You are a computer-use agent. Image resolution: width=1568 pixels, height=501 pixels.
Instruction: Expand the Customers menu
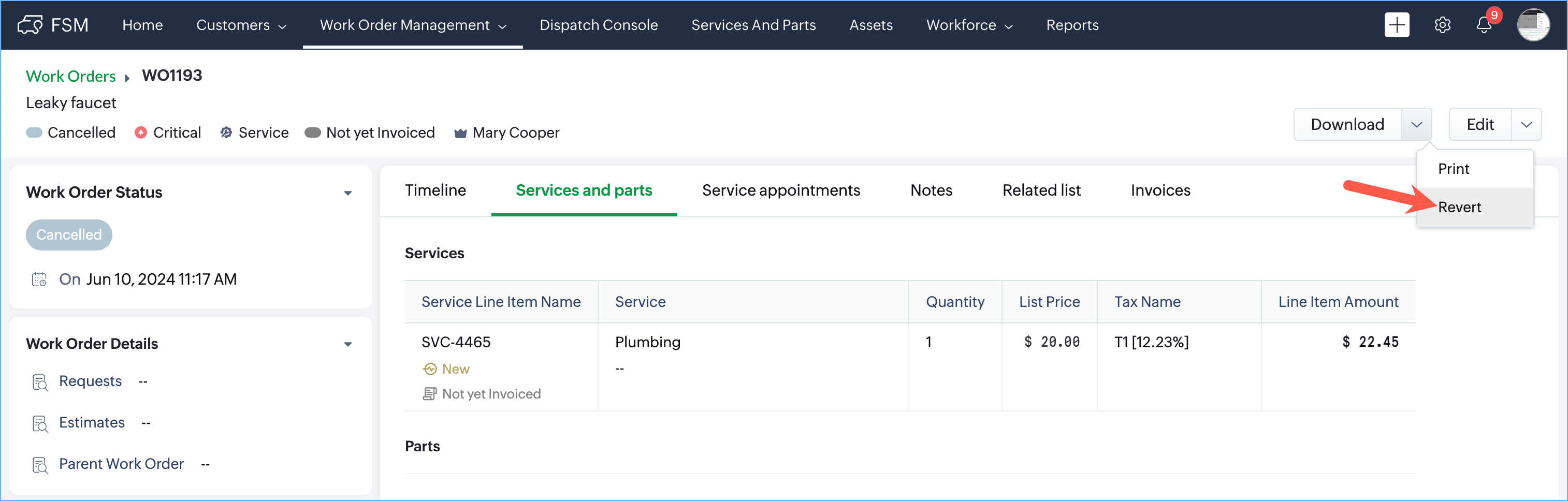(x=240, y=25)
